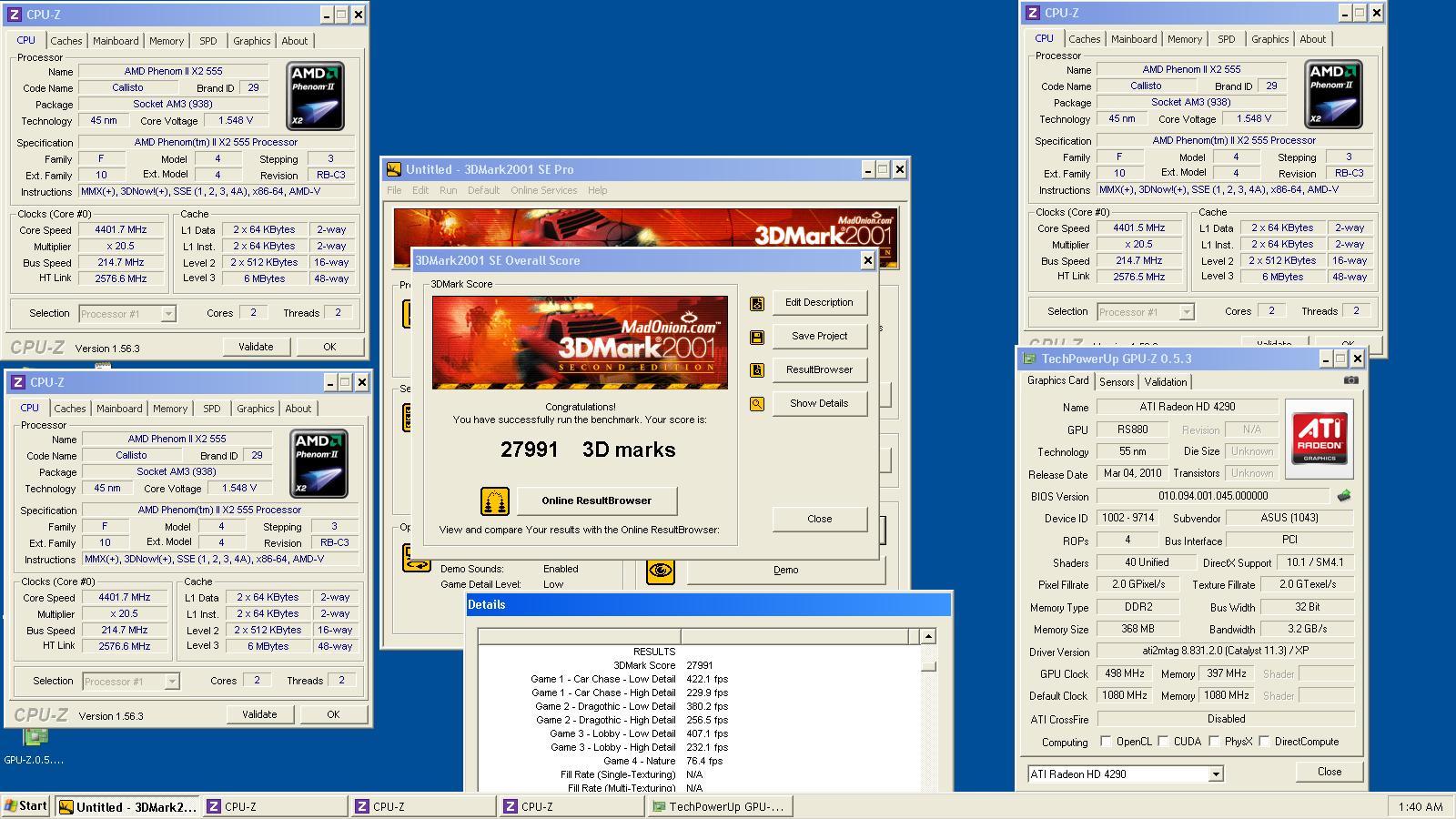Image resolution: width=1456 pixels, height=819 pixels.
Task: Open Processor #1 dropdown in bottom-left CPU-Z
Action: click(x=172, y=682)
